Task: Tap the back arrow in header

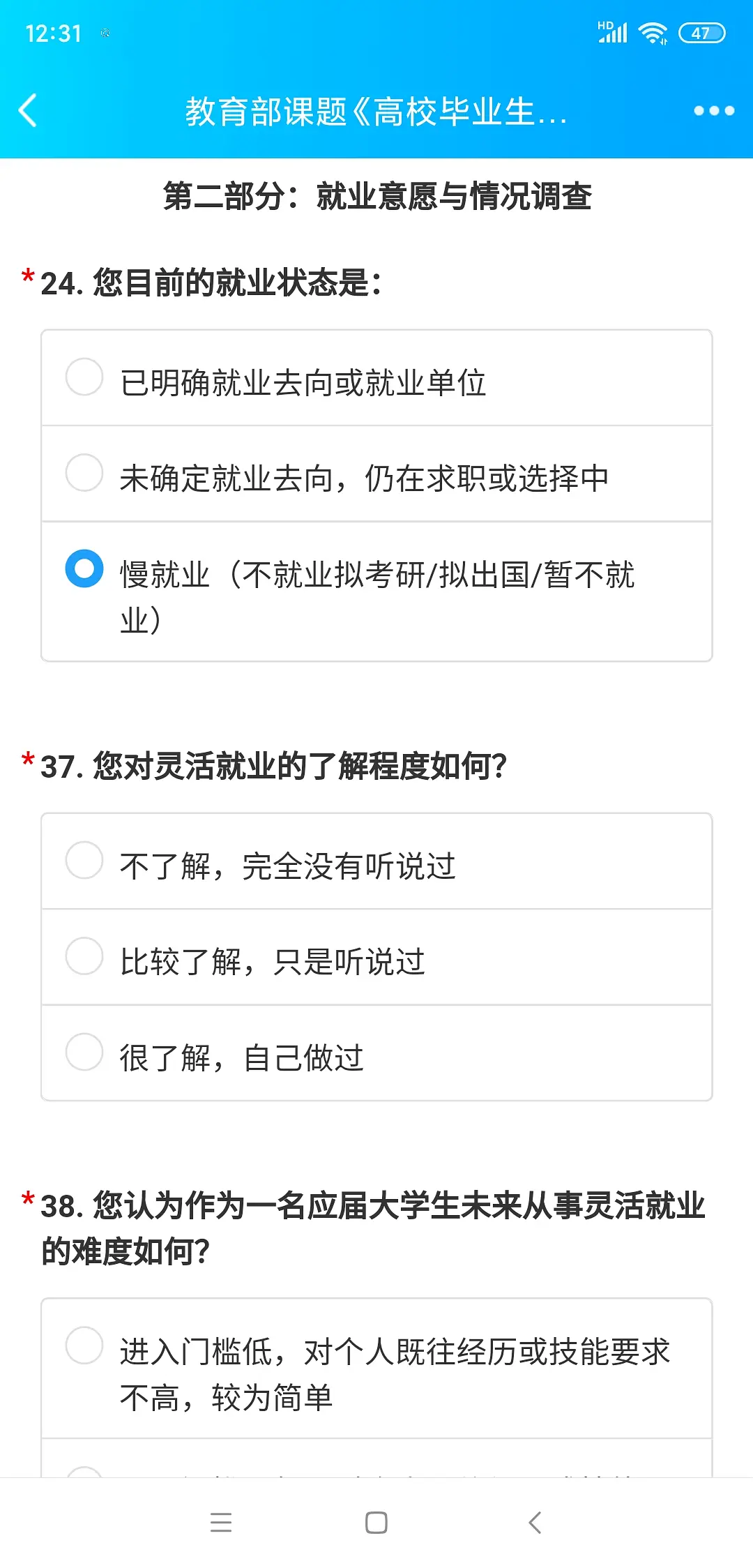Action: [x=28, y=111]
